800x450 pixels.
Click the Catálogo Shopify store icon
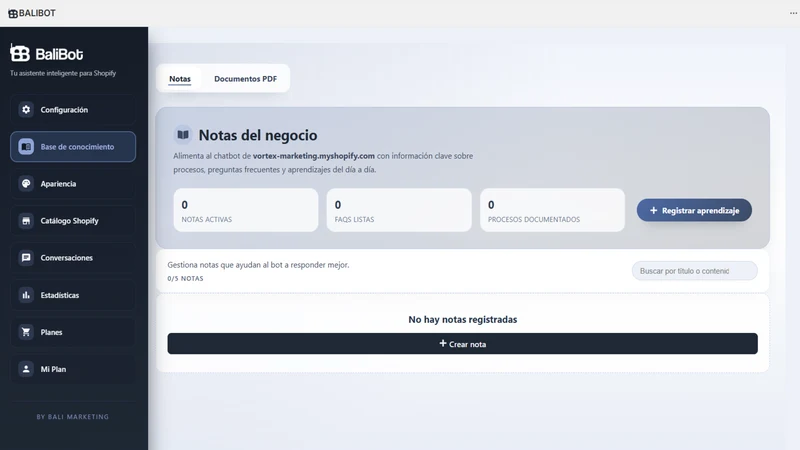(x=26, y=221)
